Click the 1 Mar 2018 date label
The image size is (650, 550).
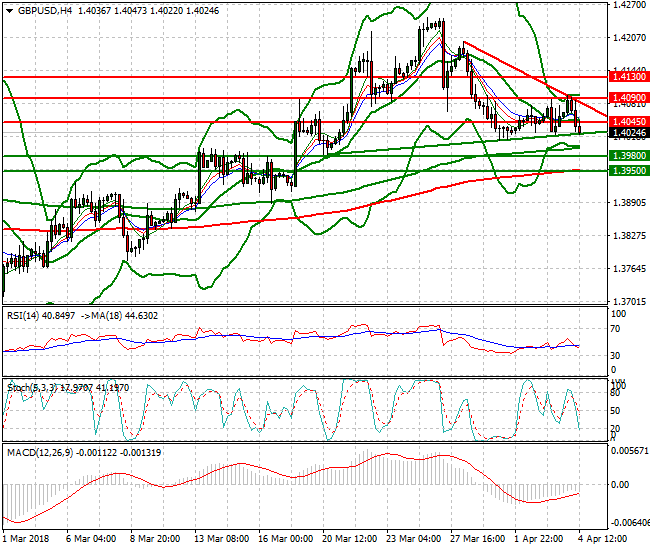click(x=26, y=539)
